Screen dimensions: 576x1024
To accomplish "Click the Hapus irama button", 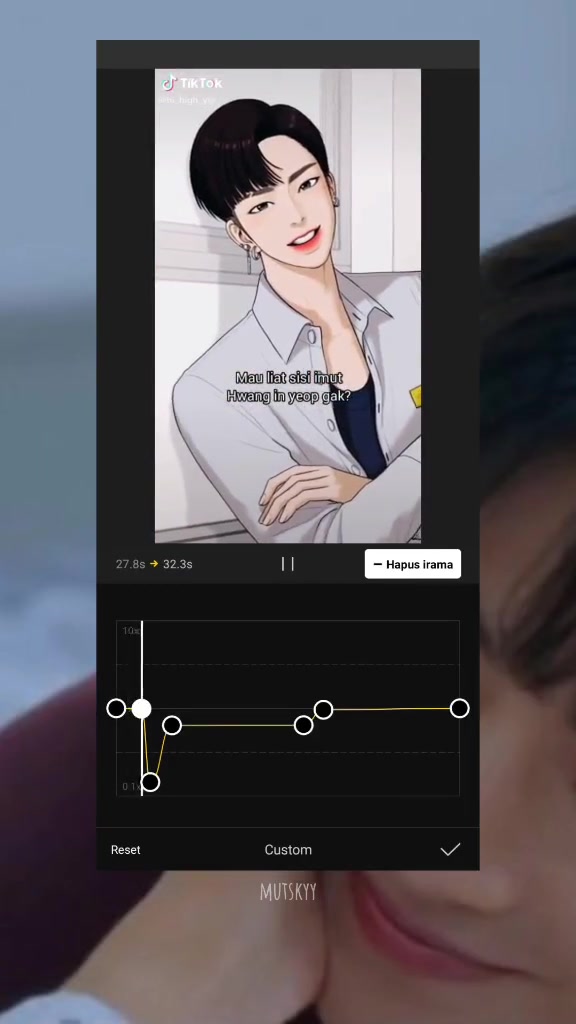I will pyautogui.click(x=413, y=564).
